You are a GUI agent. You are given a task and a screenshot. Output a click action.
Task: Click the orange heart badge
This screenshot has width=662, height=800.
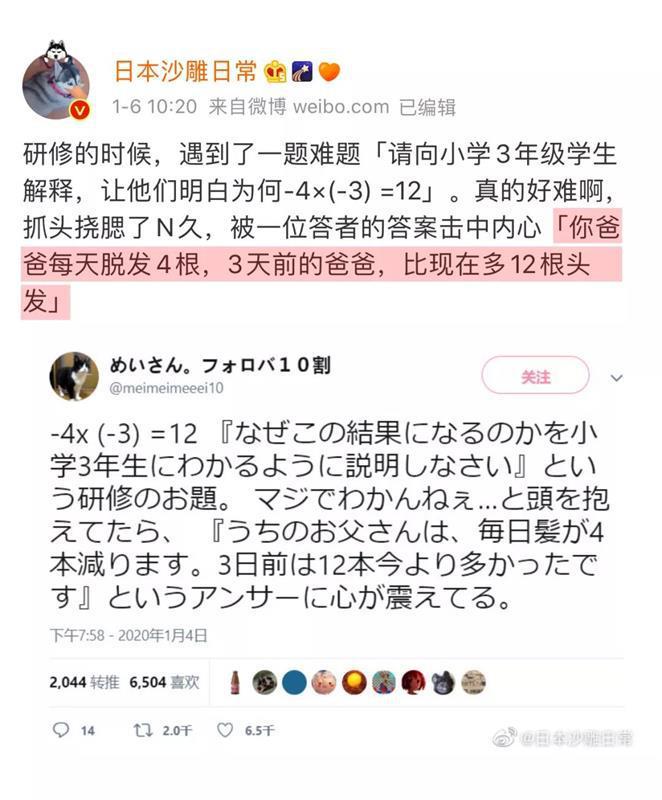point(329,72)
